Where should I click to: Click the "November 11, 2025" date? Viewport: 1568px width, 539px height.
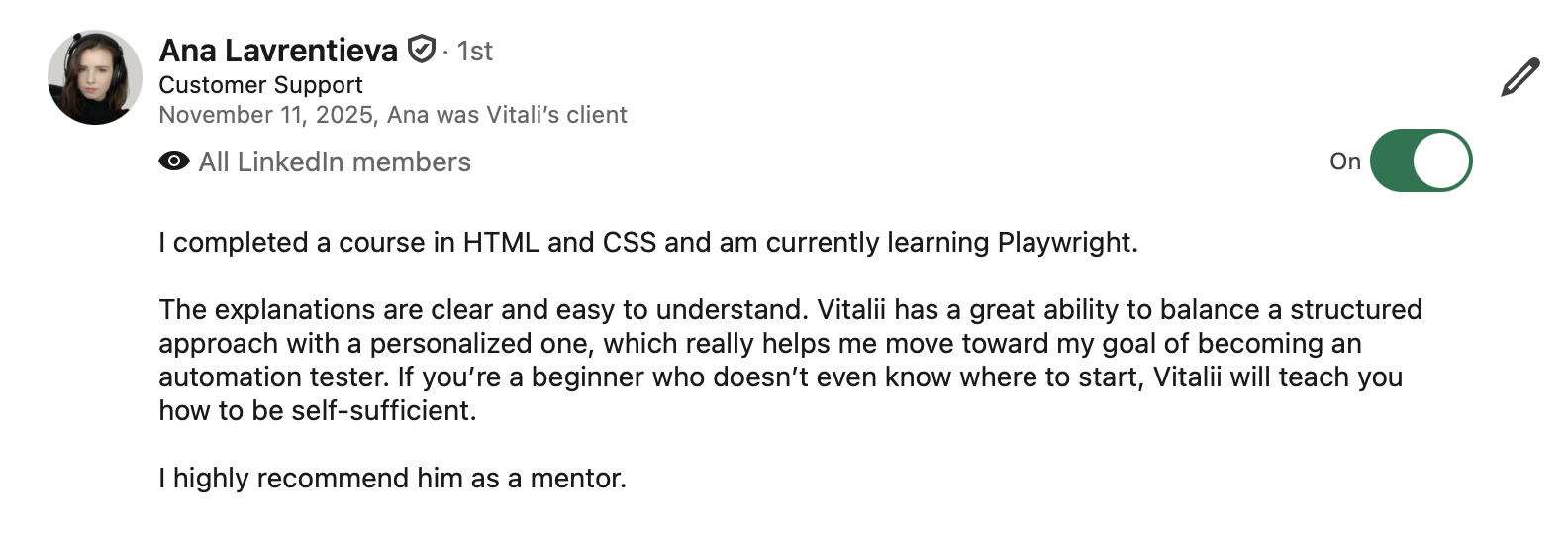click(265, 115)
